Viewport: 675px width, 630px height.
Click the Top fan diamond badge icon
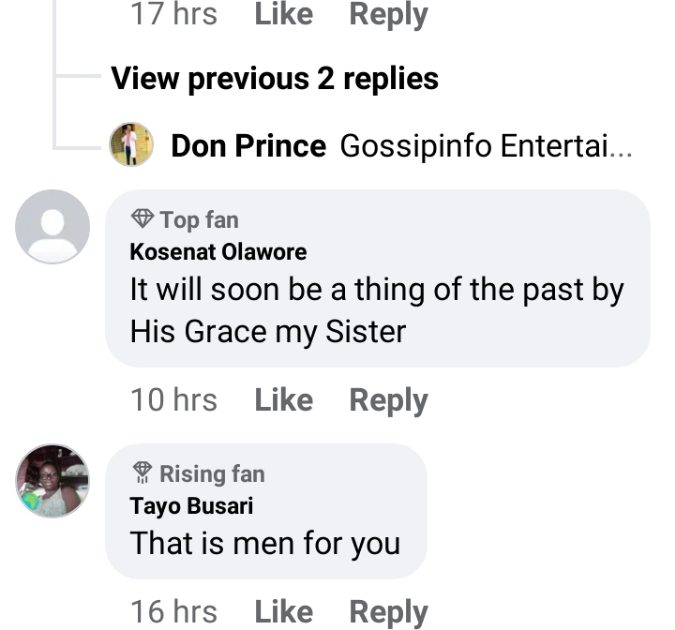point(142,219)
